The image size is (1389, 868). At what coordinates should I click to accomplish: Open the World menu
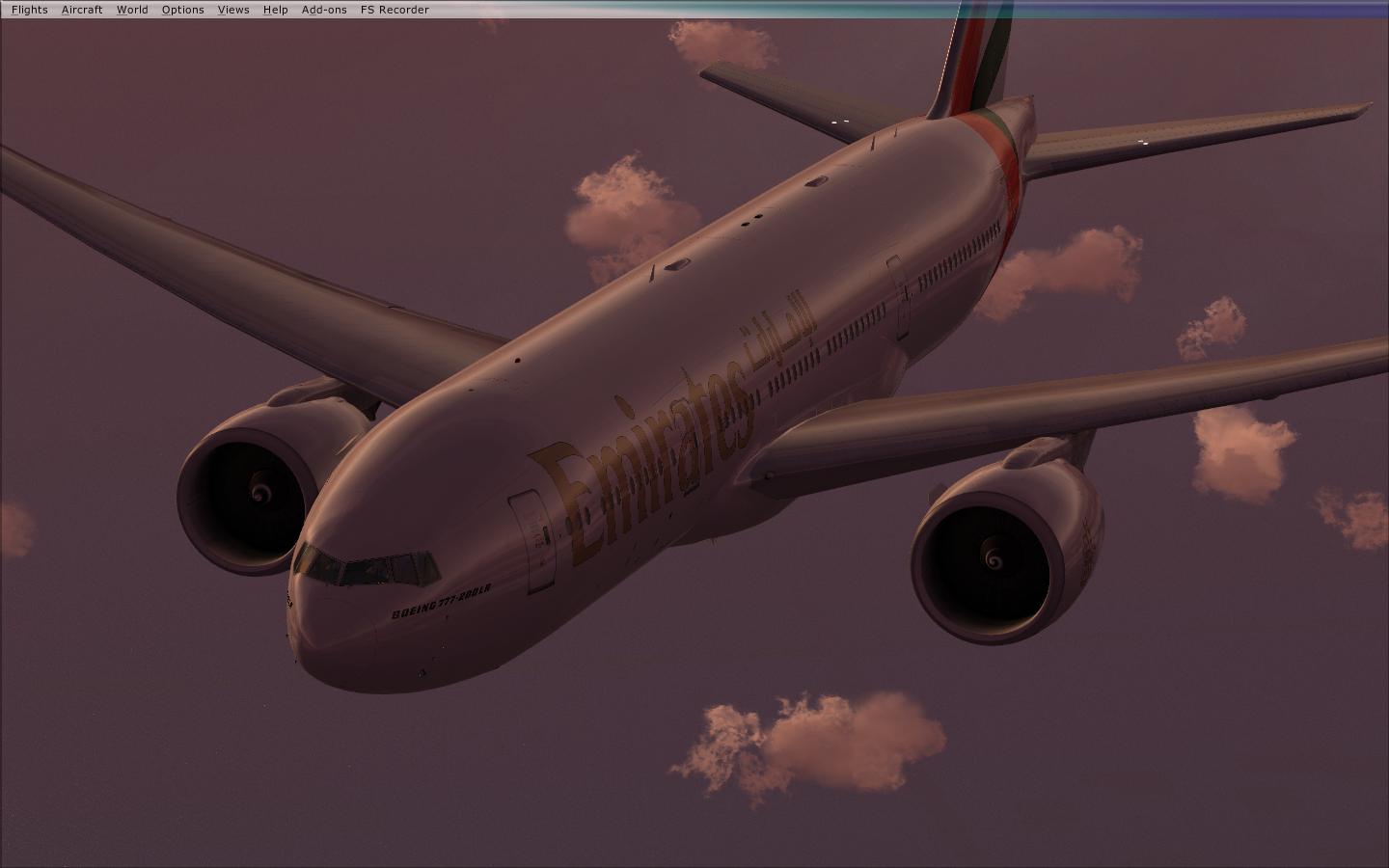[x=132, y=10]
